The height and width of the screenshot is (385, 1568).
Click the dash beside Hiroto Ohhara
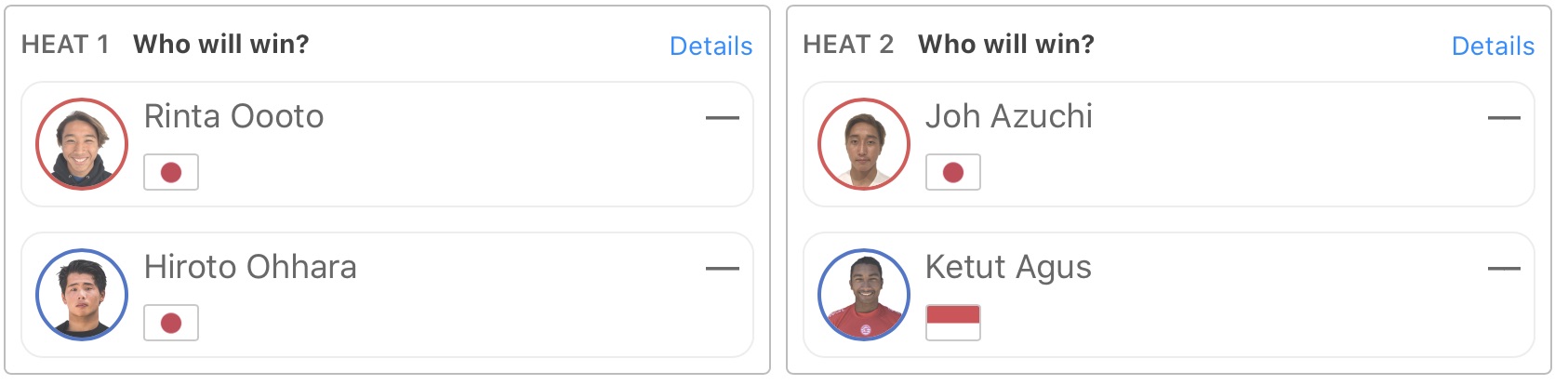pyautogui.click(x=722, y=269)
